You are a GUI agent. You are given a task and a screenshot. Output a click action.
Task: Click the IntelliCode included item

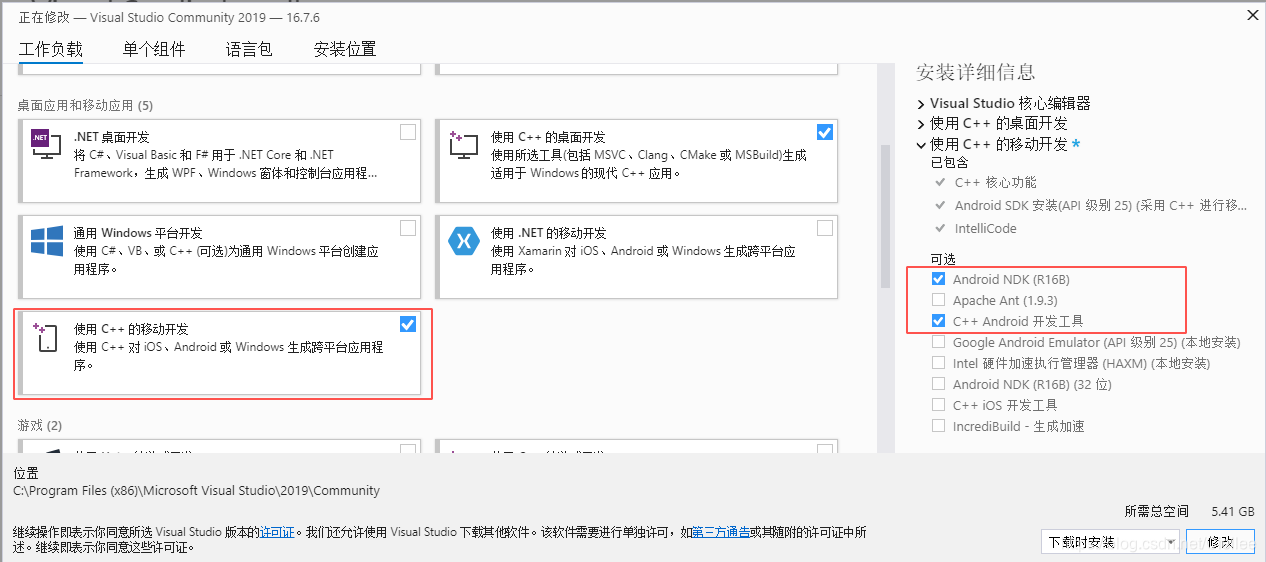click(x=986, y=228)
